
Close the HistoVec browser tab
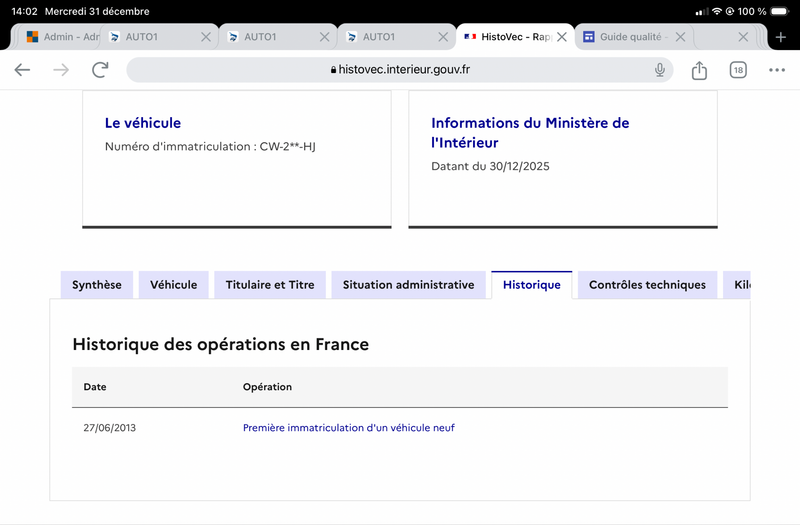[562, 37]
